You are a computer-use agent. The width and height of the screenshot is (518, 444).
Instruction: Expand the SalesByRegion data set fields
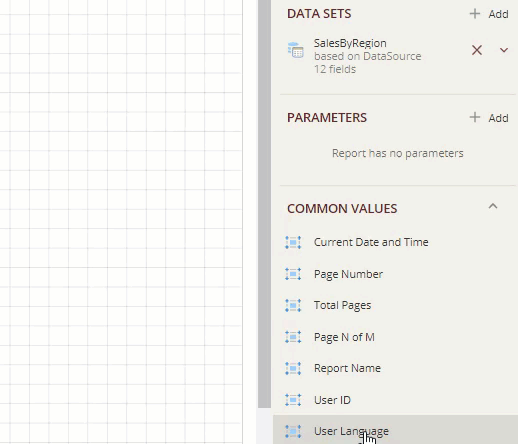point(504,50)
